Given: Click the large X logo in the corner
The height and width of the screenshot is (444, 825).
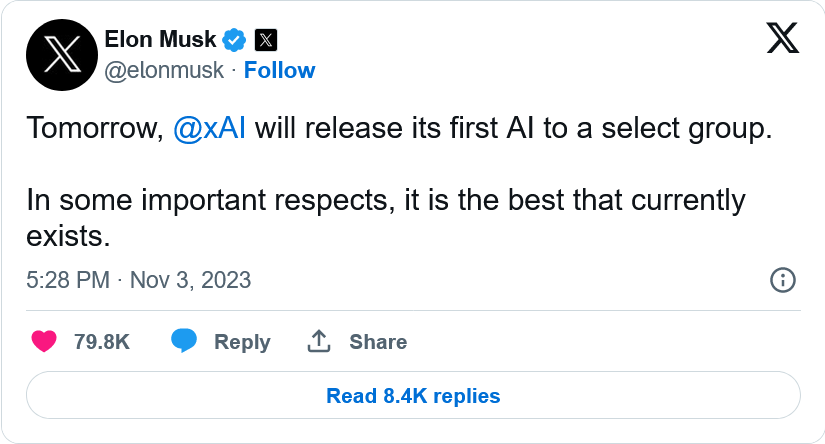Looking at the screenshot, I should click(782, 38).
